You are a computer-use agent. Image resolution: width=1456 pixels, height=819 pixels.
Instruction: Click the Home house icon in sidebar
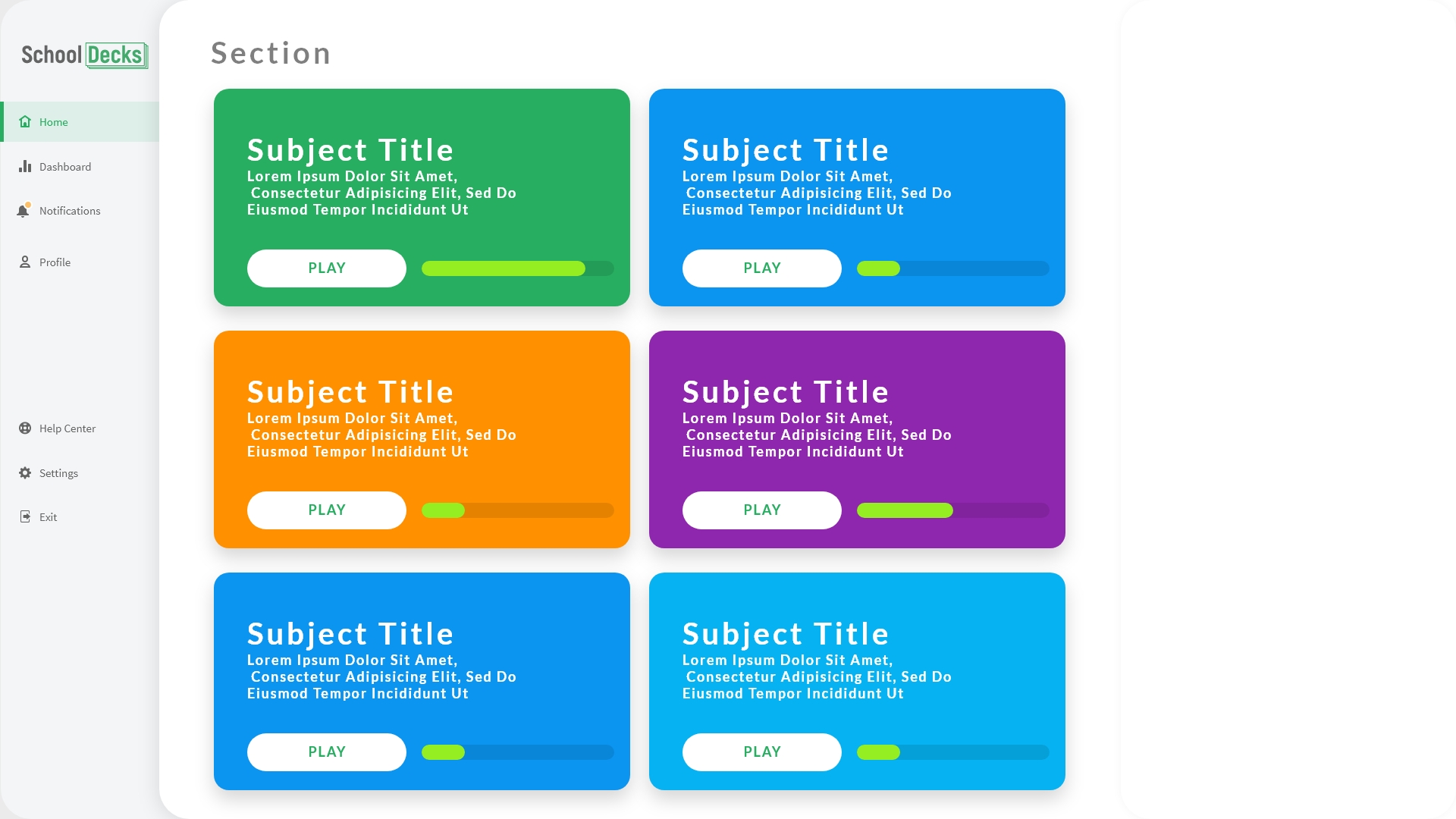pyautogui.click(x=25, y=122)
